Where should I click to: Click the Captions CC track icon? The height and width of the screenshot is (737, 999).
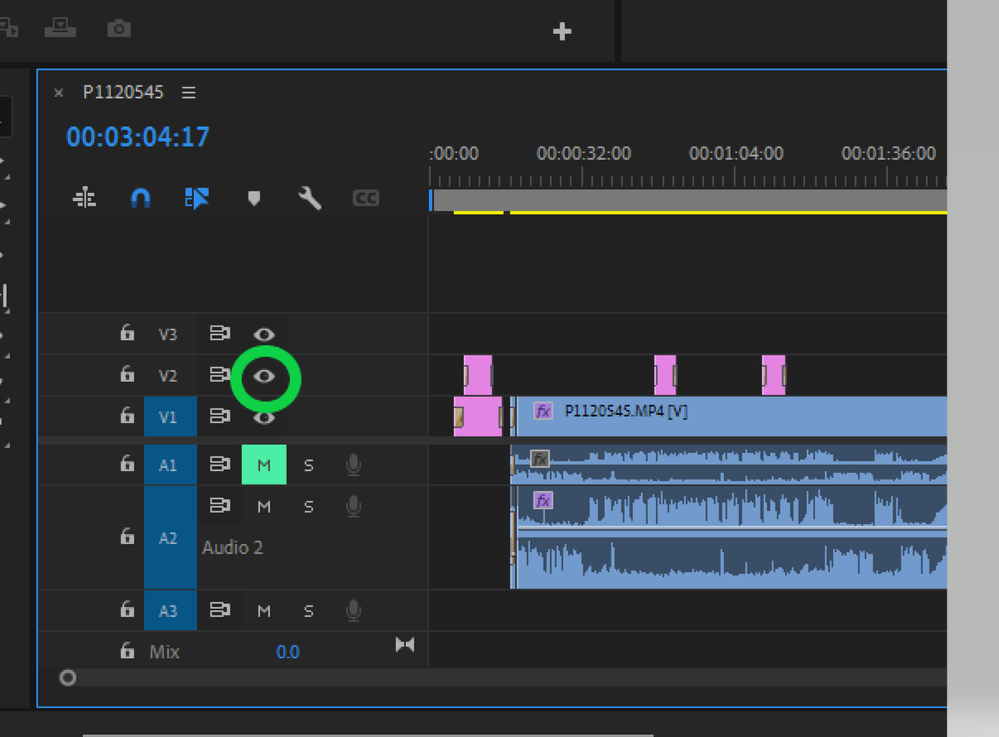click(x=366, y=198)
